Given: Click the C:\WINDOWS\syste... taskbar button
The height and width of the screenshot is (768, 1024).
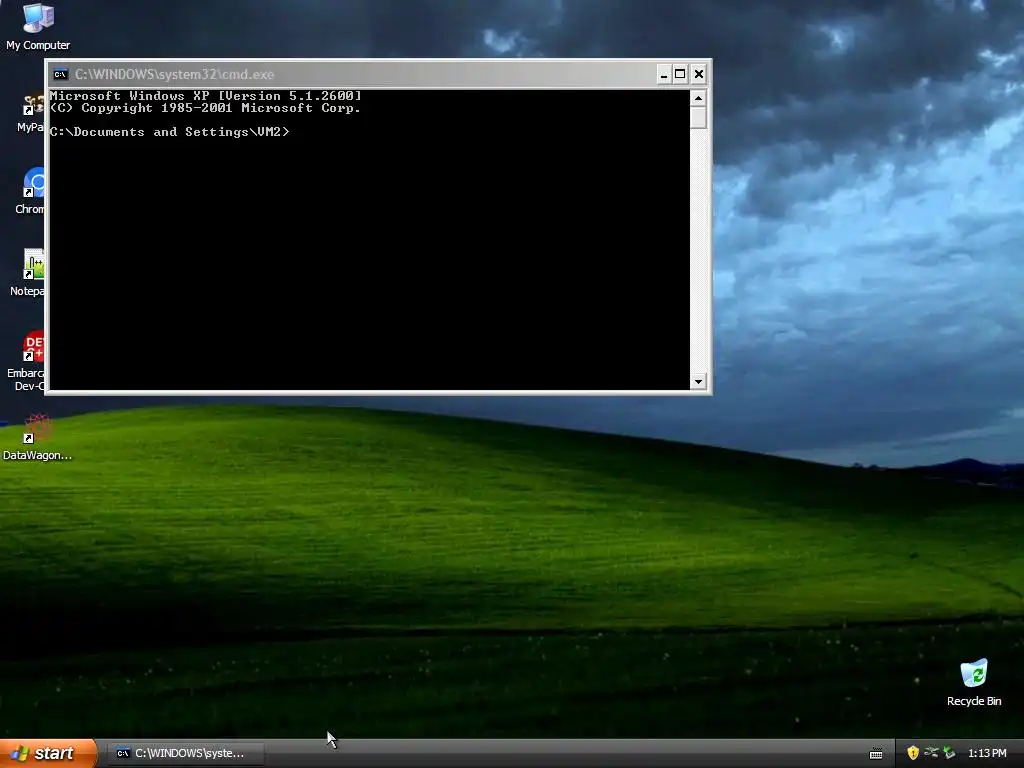Looking at the screenshot, I should pos(185,753).
